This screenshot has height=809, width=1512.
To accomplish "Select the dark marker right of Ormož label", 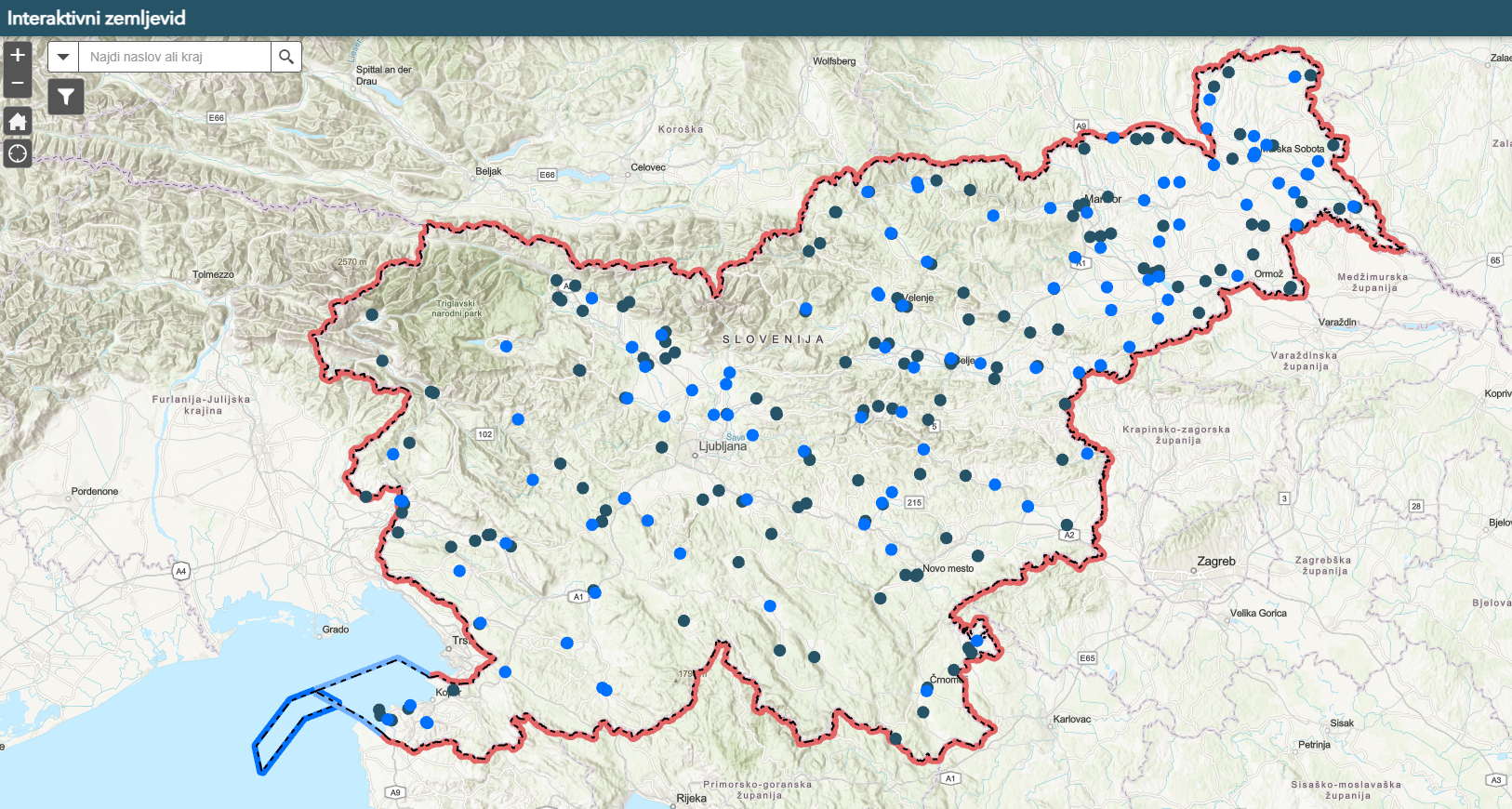I will point(1290,287).
